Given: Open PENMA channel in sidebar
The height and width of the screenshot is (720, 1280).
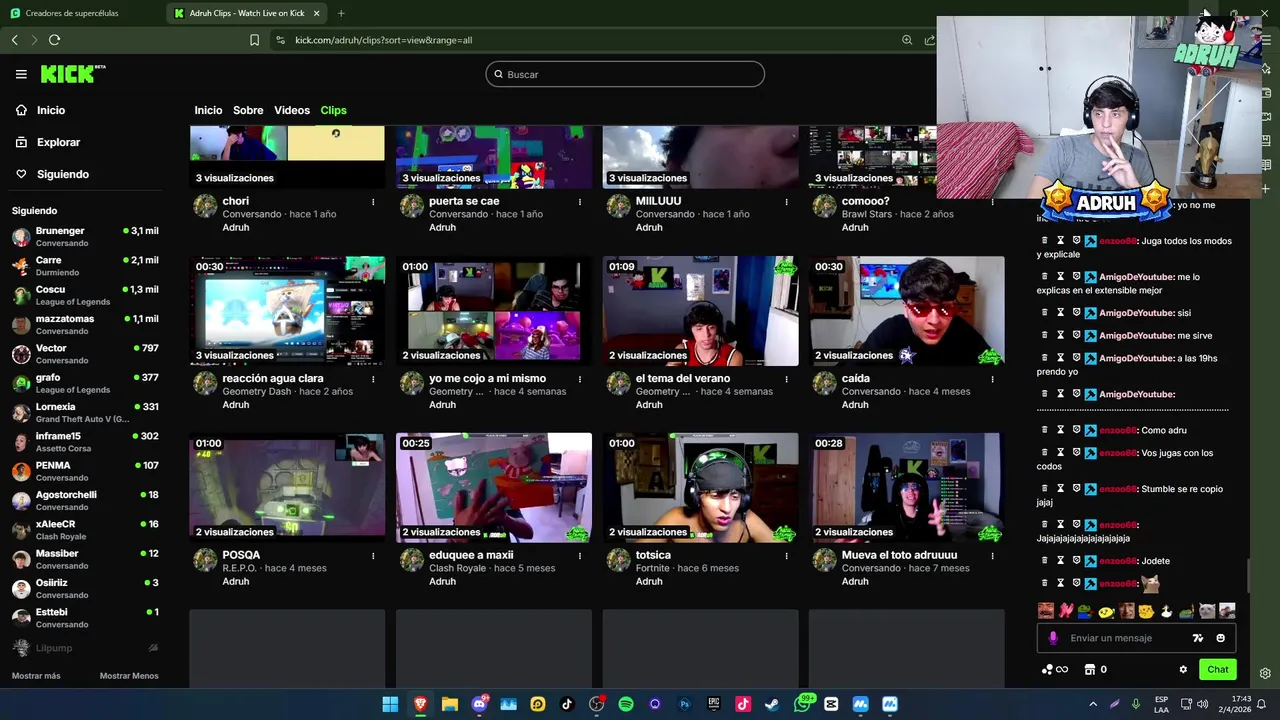Looking at the screenshot, I should point(85,471).
